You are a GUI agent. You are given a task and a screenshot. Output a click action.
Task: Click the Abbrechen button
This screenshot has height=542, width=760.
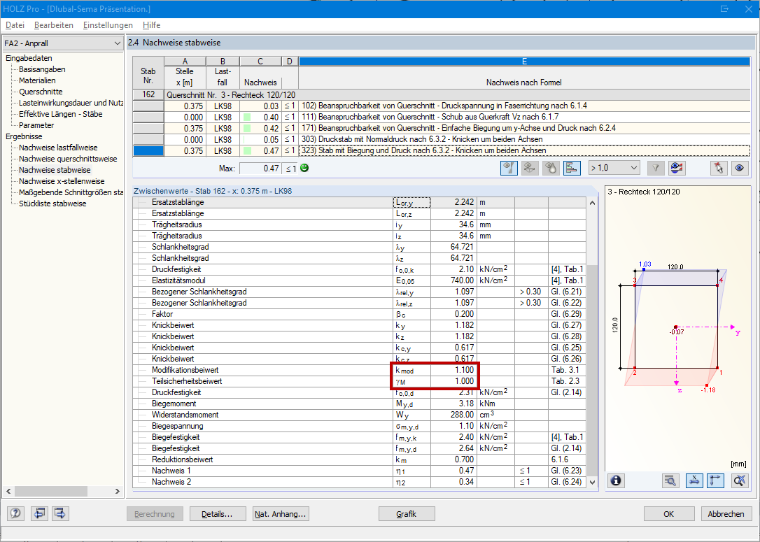pos(726,514)
